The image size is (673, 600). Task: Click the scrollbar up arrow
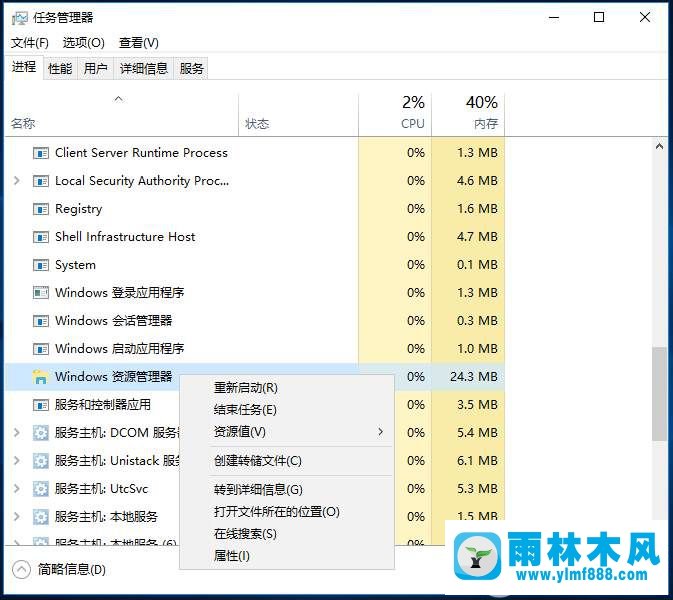(x=659, y=147)
